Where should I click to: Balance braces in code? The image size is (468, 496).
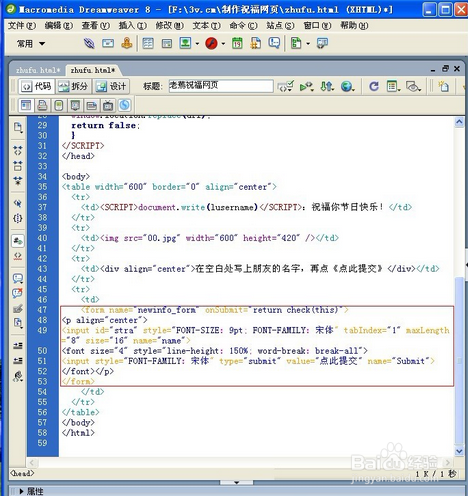(x=18, y=218)
